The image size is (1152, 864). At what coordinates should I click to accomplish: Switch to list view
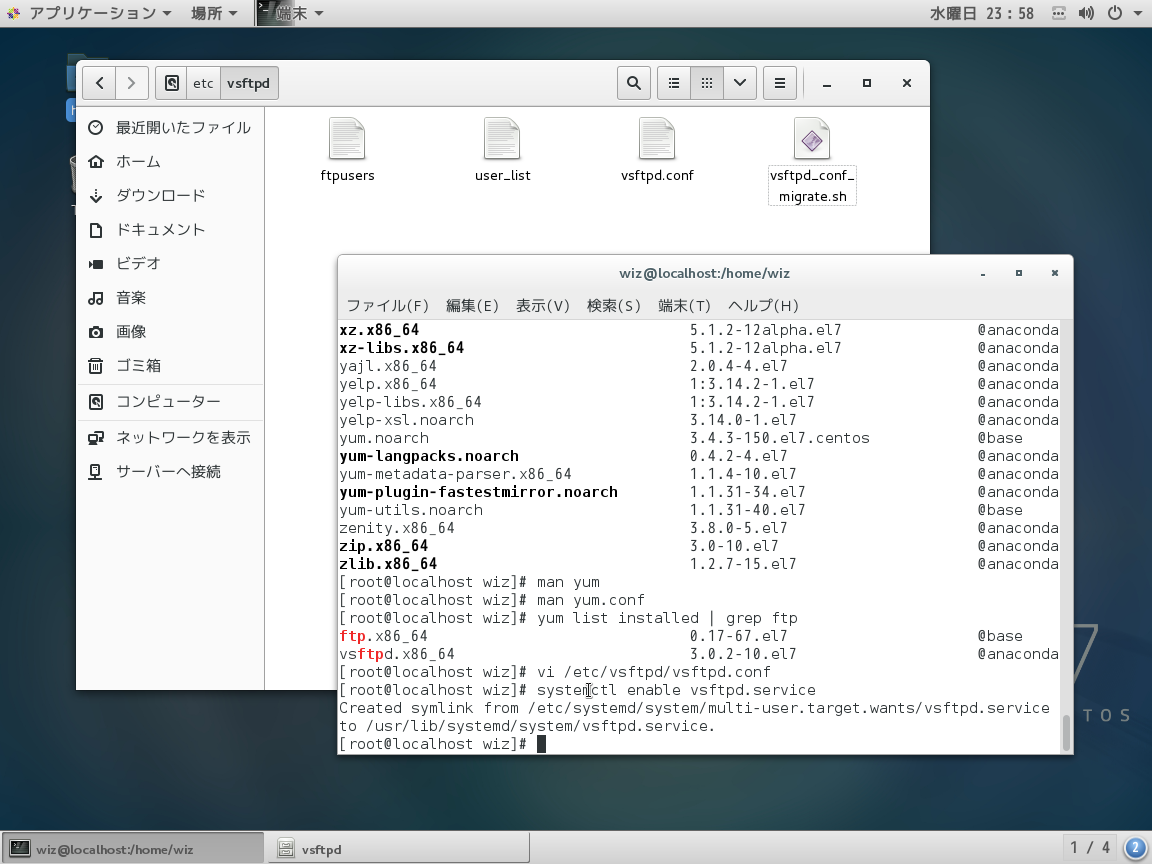[674, 83]
